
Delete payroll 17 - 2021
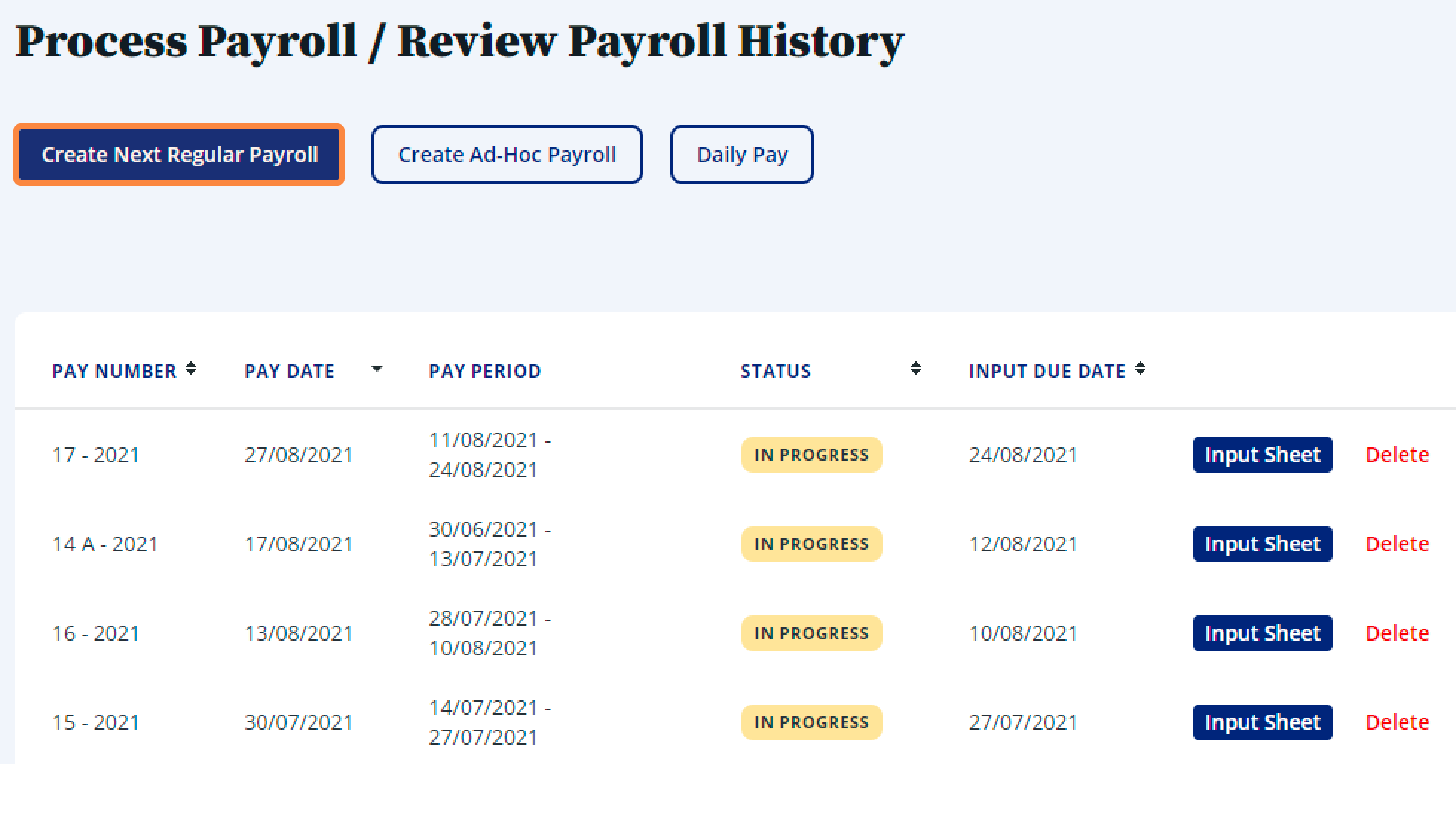click(1397, 455)
